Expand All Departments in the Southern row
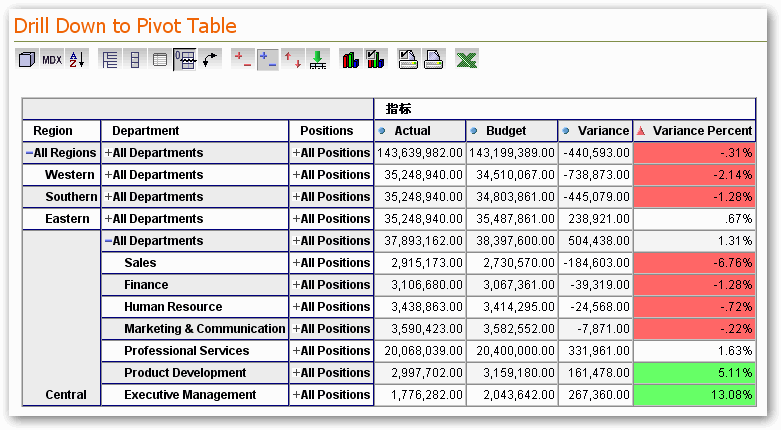 click(108, 197)
